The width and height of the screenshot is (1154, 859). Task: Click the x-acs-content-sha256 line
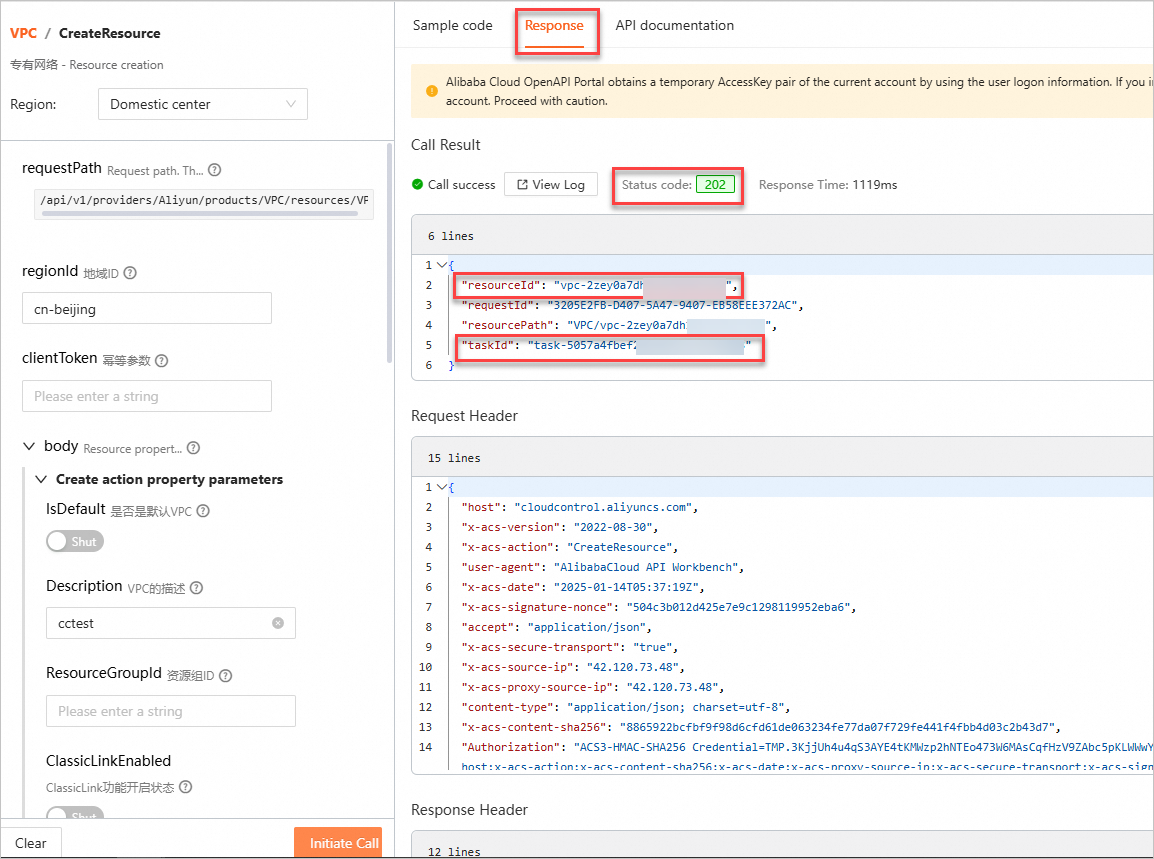(x=761, y=727)
